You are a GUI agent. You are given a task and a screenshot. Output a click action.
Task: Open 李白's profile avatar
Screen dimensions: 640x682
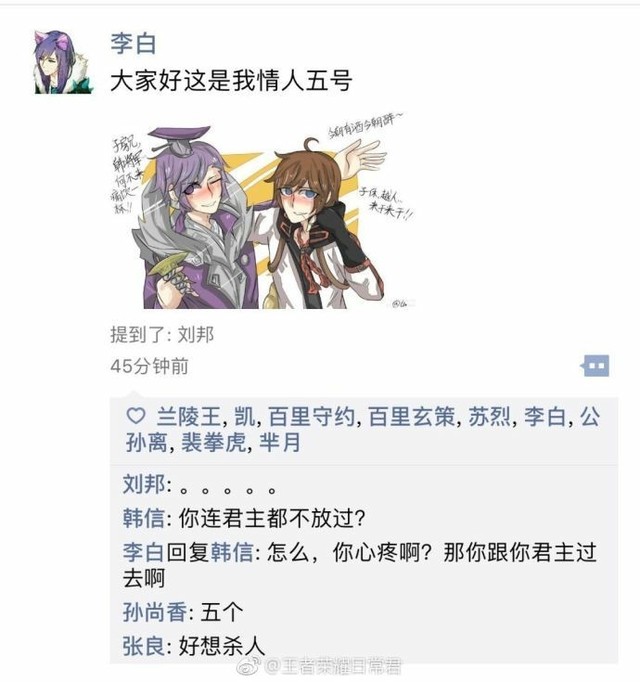[64, 62]
